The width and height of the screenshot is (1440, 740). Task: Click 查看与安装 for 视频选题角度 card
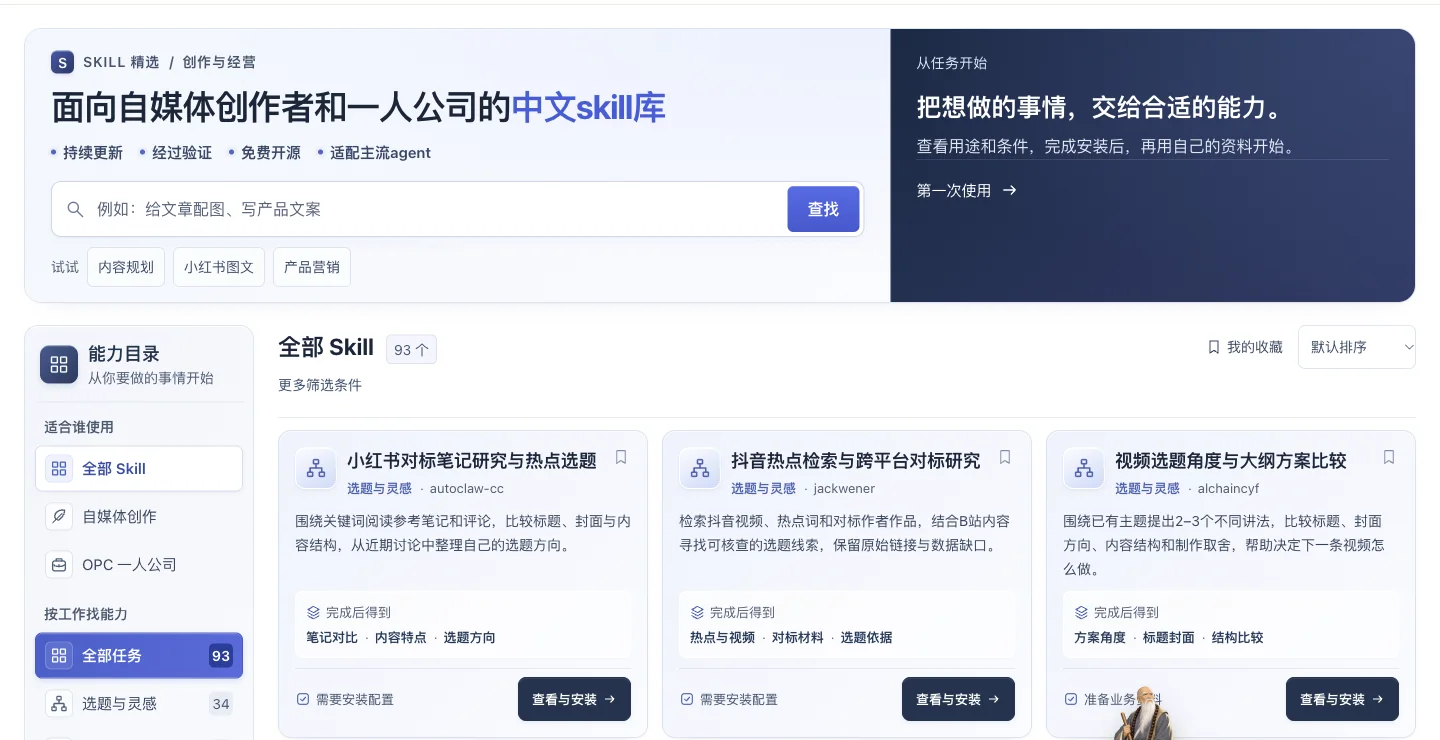(x=1342, y=699)
